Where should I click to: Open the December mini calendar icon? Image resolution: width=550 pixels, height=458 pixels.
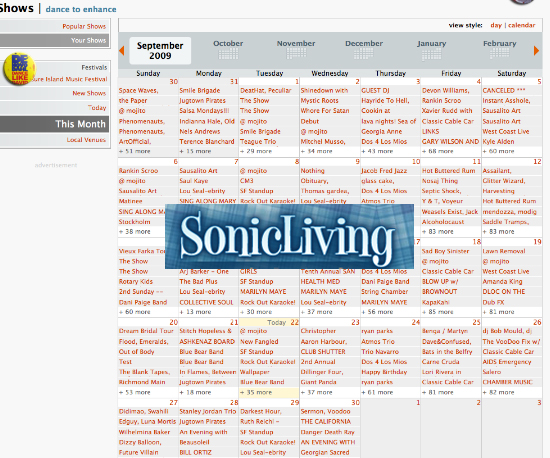(363, 54)
